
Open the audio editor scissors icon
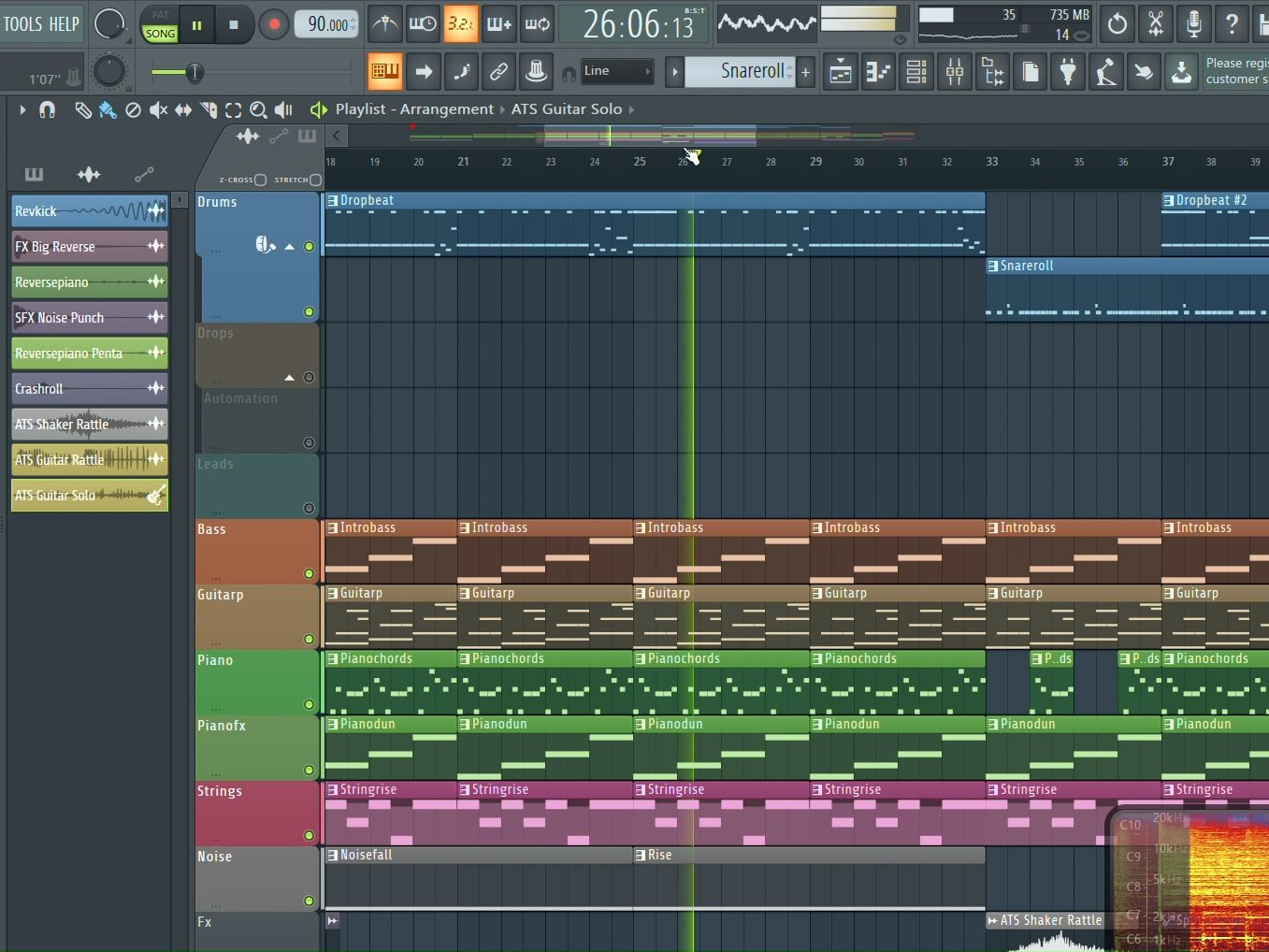point(1156,24)
